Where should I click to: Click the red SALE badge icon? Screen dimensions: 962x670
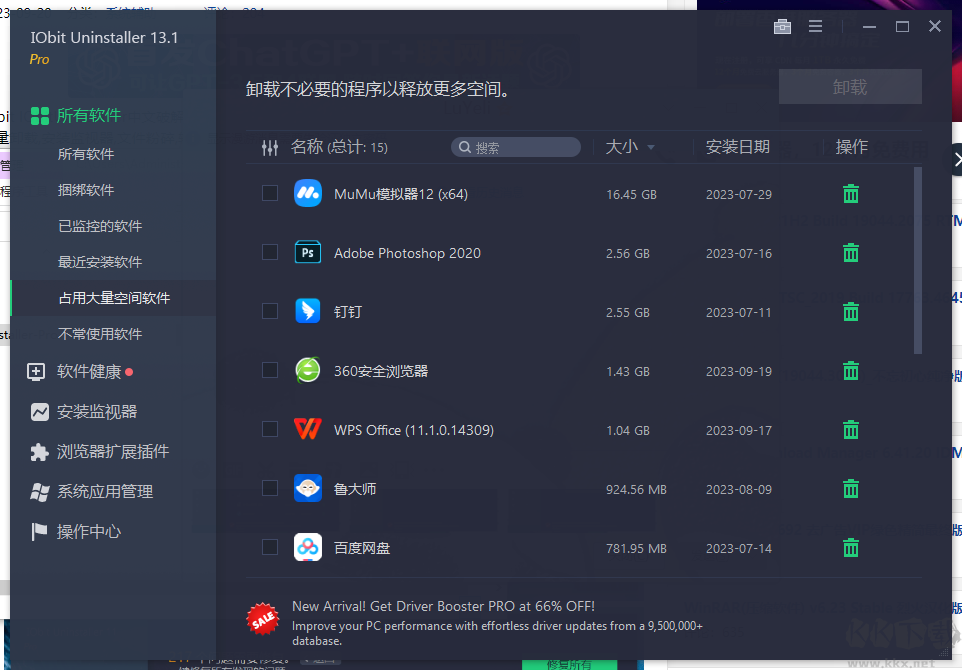coord(263,619)
